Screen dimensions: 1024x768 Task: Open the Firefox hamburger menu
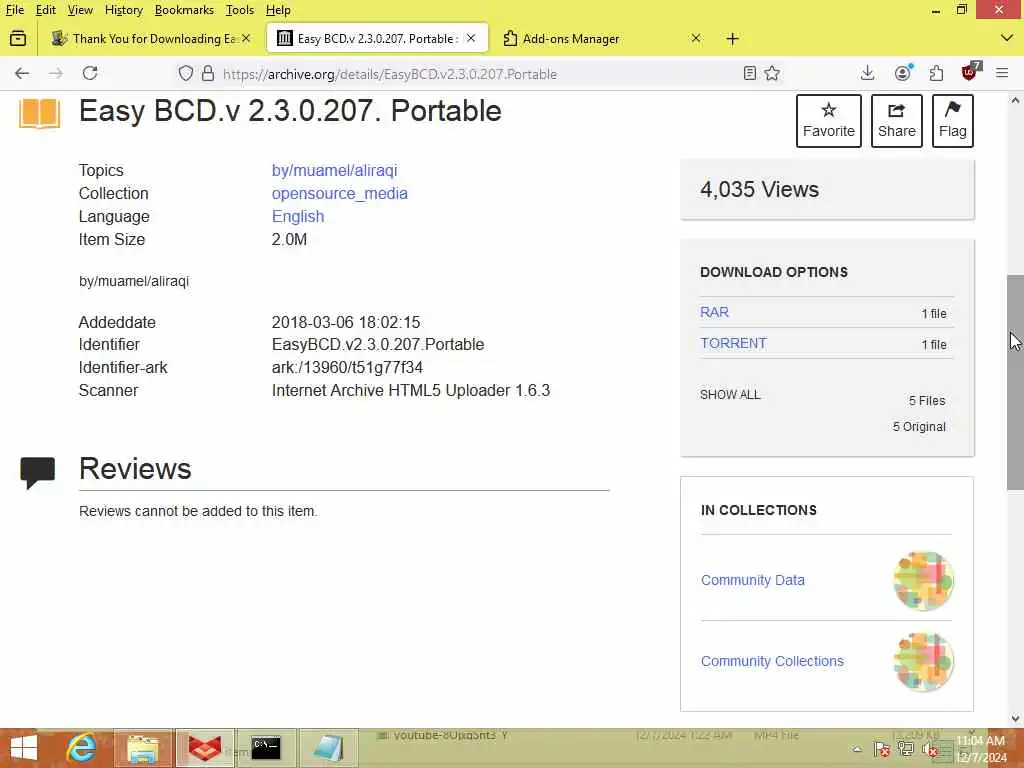[1002, 73]
